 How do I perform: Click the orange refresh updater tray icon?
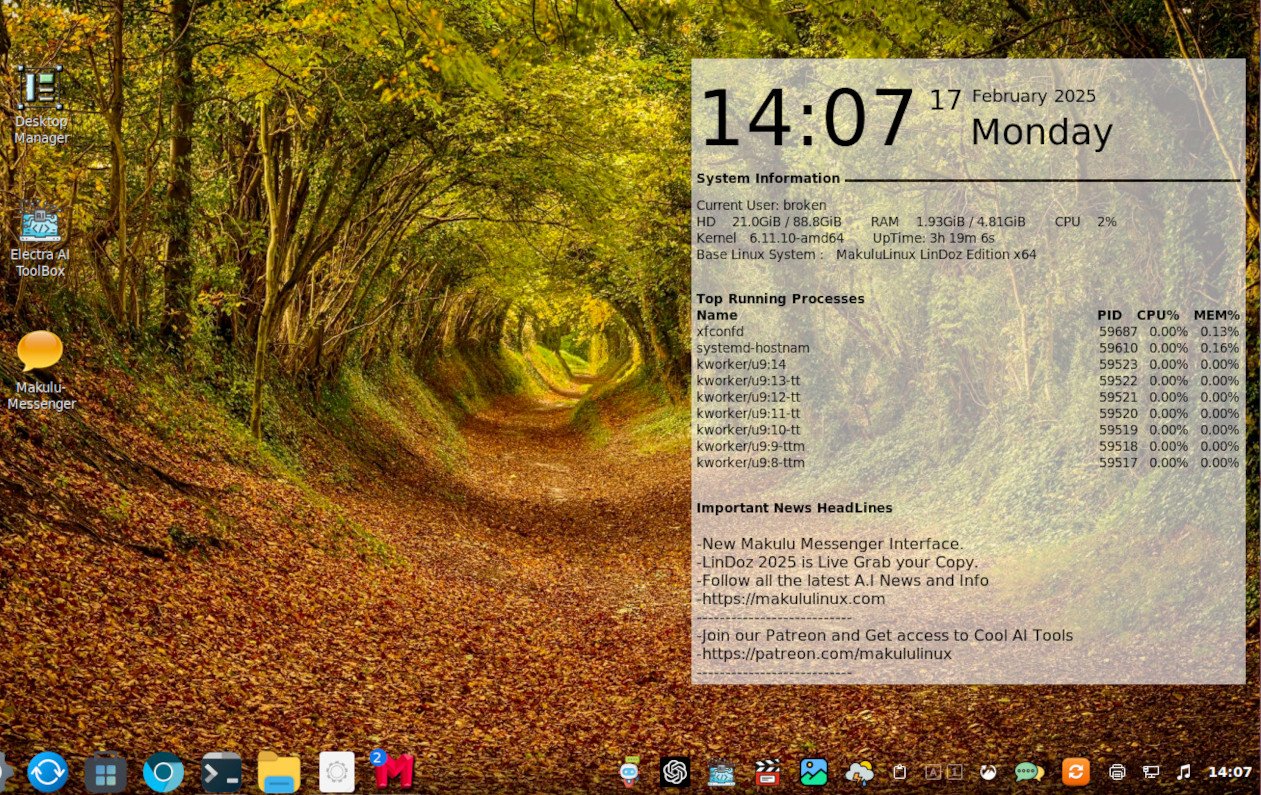1075,772
